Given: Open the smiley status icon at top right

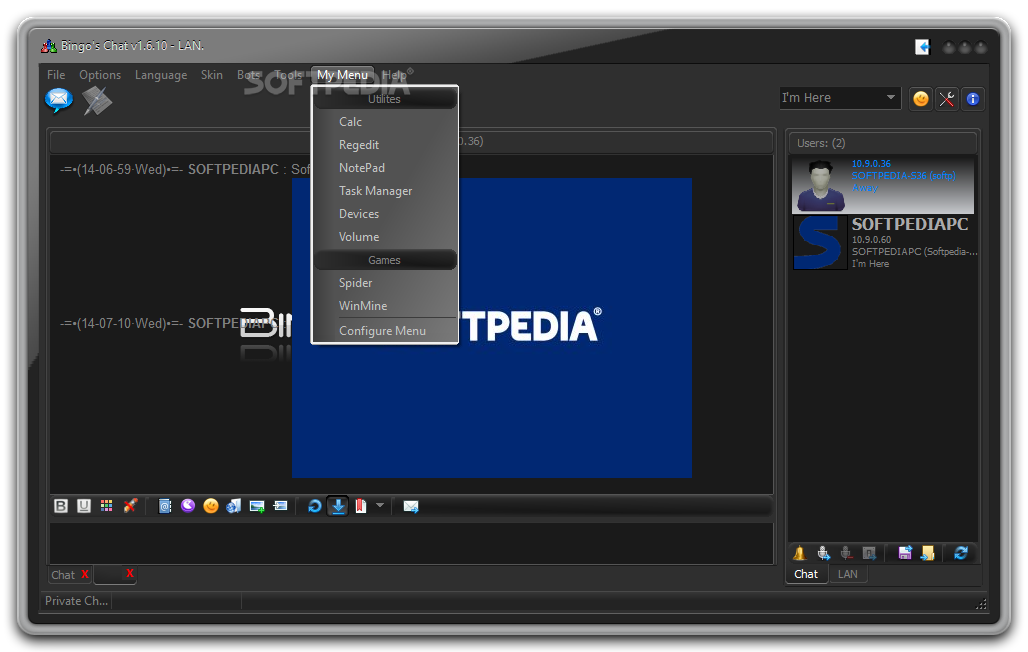Looking at the screenshot, I should [921, 99].
